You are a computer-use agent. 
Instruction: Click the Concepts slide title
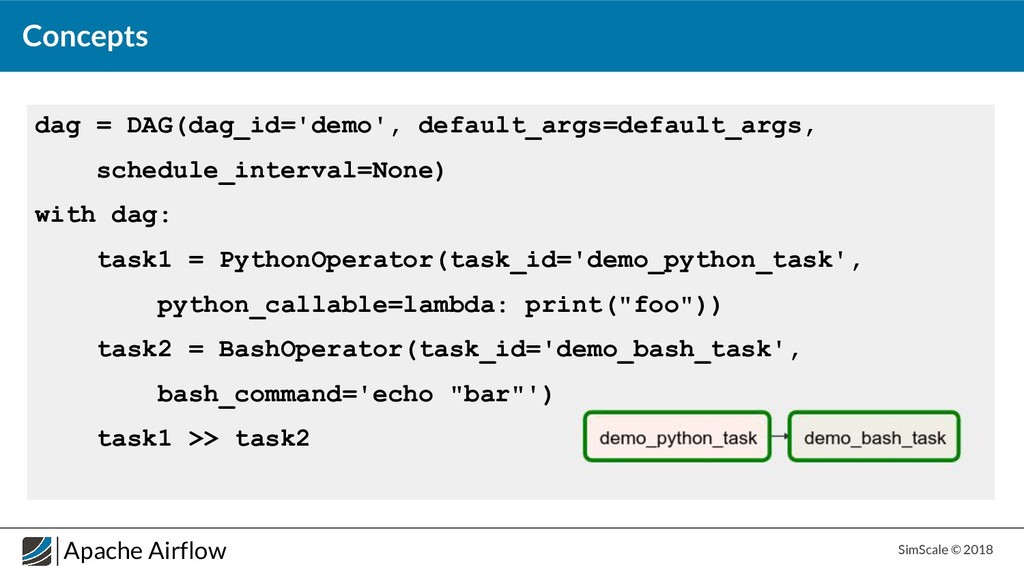click(x=85, y=36)
